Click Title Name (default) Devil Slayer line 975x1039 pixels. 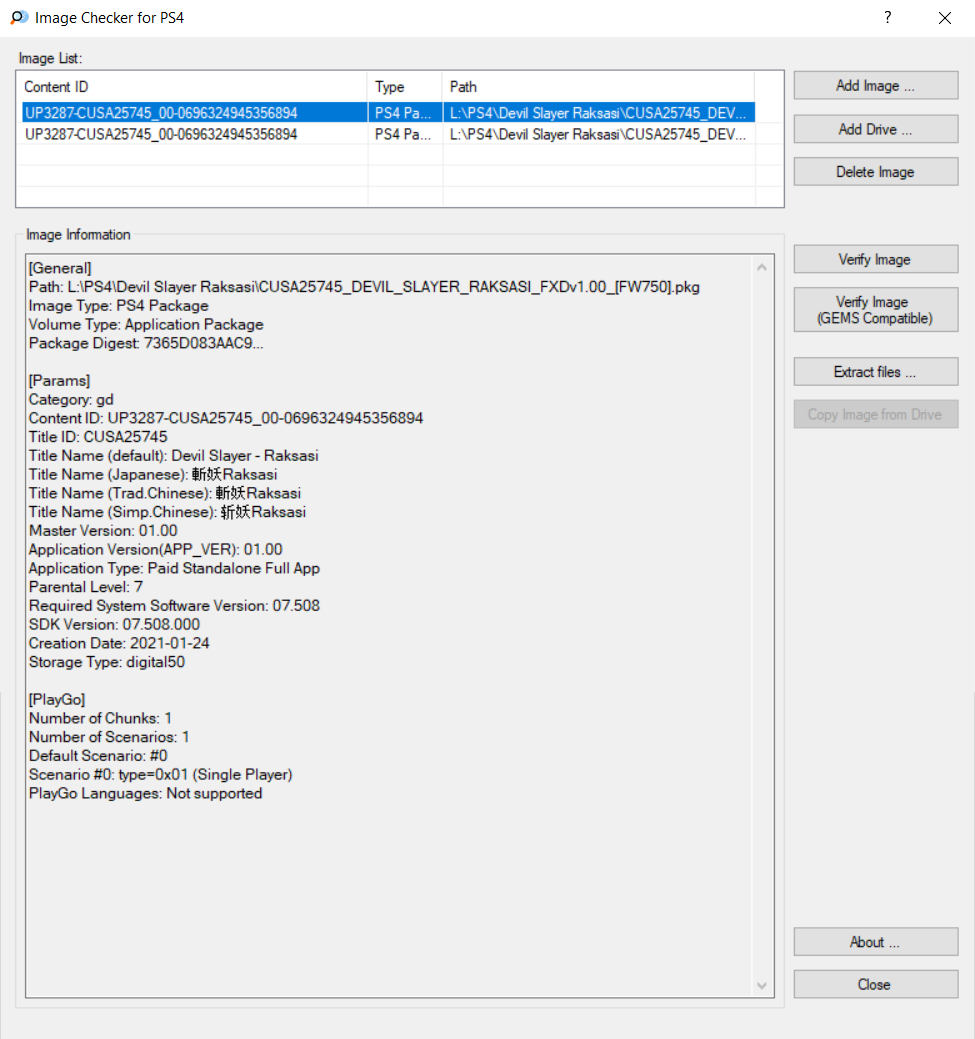coord(174,456)
